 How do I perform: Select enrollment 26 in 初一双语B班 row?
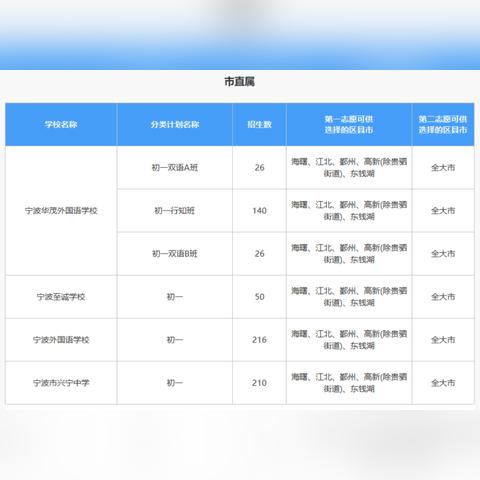point(259,254)
